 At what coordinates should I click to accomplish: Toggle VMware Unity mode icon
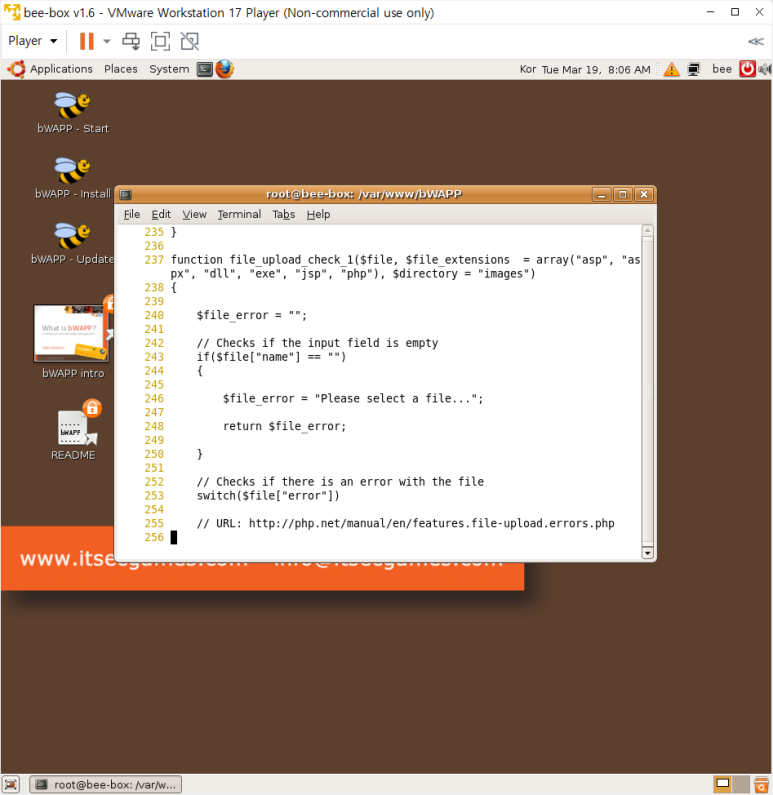[190, 41]
